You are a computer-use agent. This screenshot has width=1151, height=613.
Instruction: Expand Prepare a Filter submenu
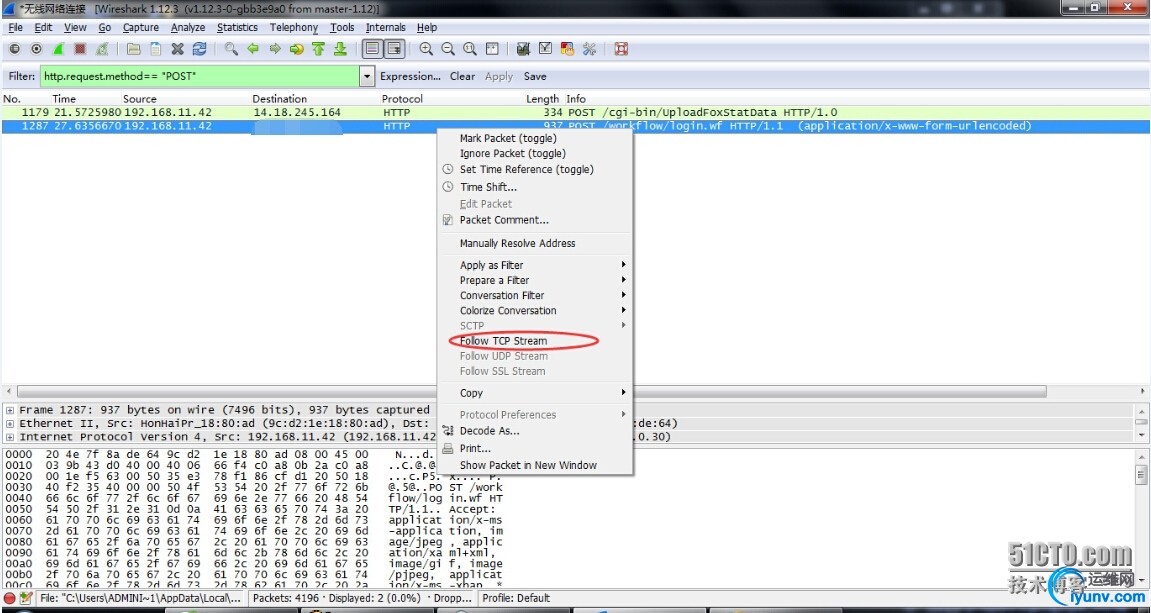click(x=534, y=280)
